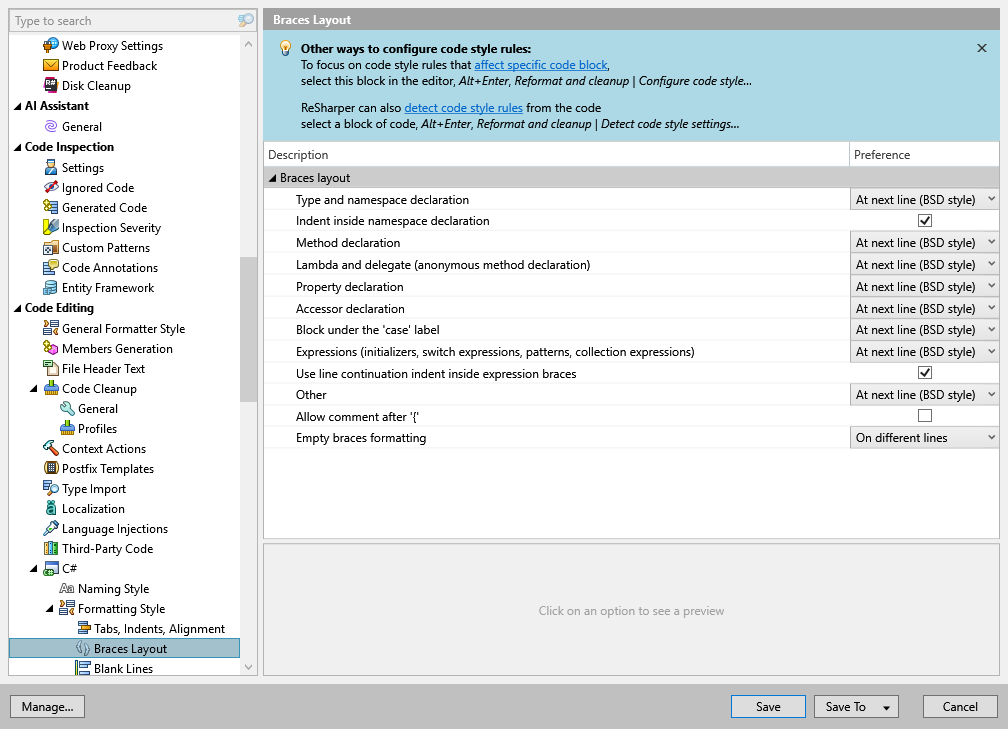Click the Disk Cleanup icon
This screenshot has height=729, width=1008.
point(51,86)
